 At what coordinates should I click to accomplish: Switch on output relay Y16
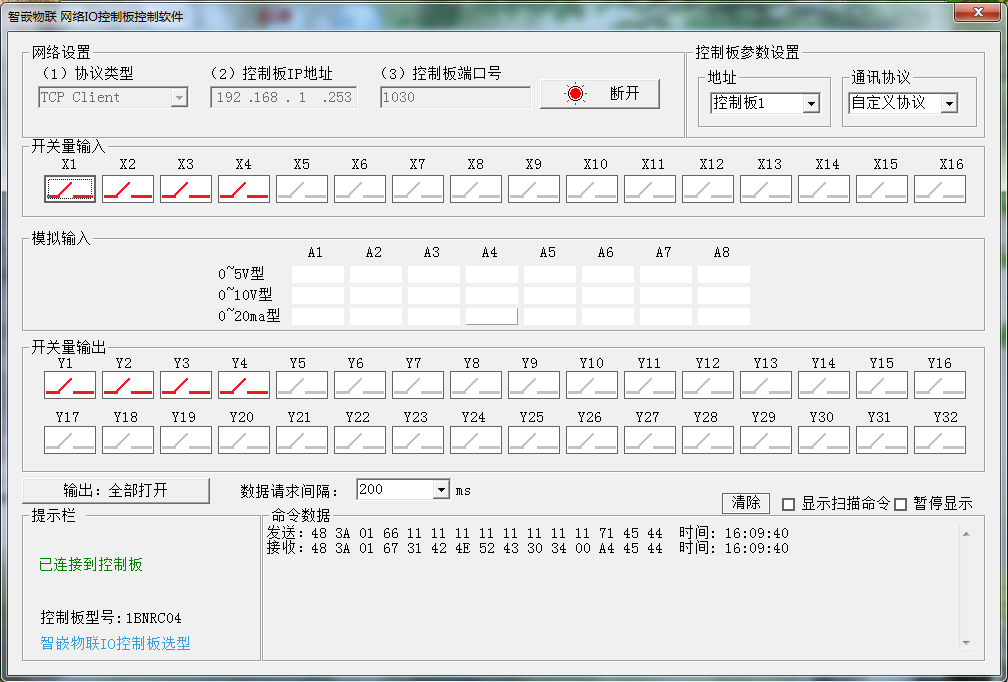click(x=940, y=385)
